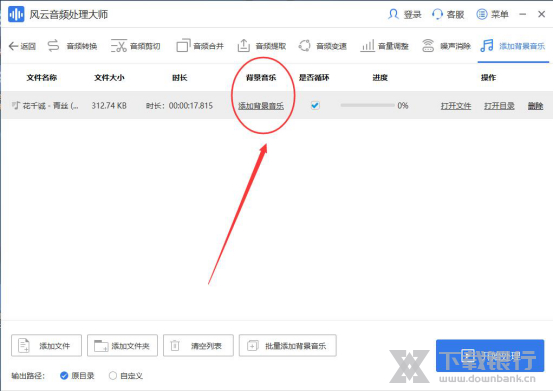Click the 客服 text label
Screen dimensions: 554x391
click(x=455, y=14)
